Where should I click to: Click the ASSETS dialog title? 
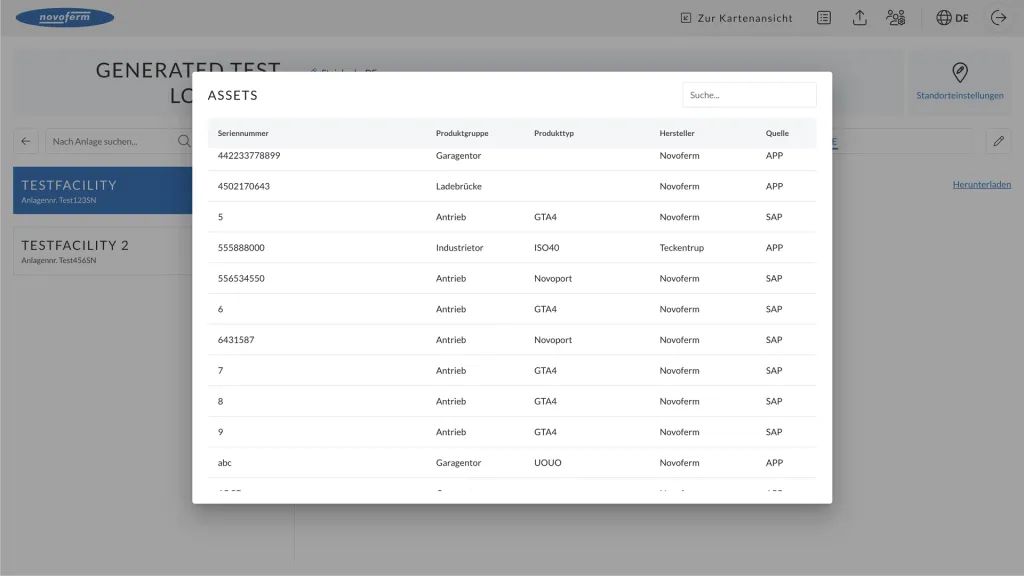click(x=232, y=95)
